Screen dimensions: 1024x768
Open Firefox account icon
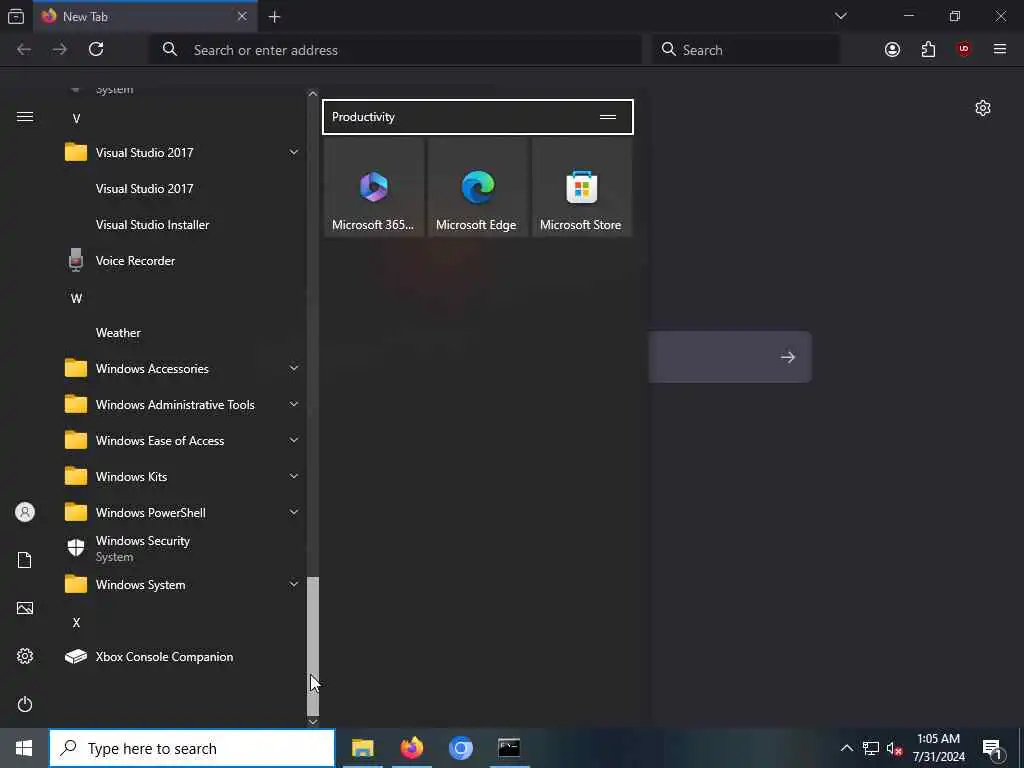[x=892, y=49]
